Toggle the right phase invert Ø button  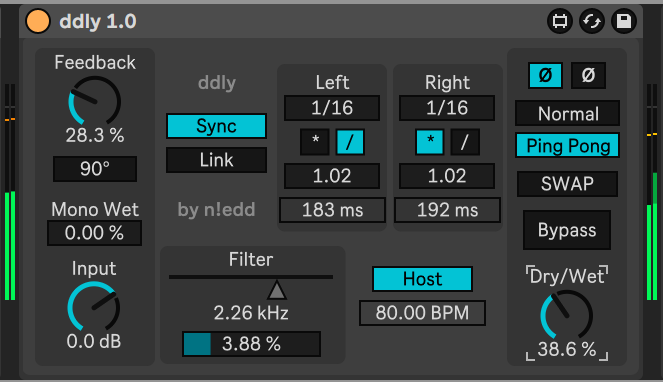[x=588, y=76]
